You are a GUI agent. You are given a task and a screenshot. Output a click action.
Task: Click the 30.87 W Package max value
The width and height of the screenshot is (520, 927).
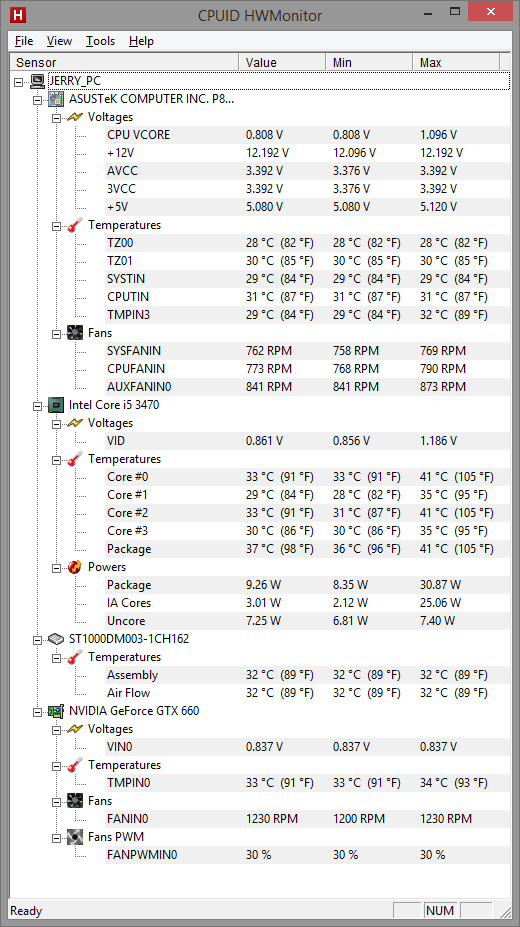click(x=441, y=585)
